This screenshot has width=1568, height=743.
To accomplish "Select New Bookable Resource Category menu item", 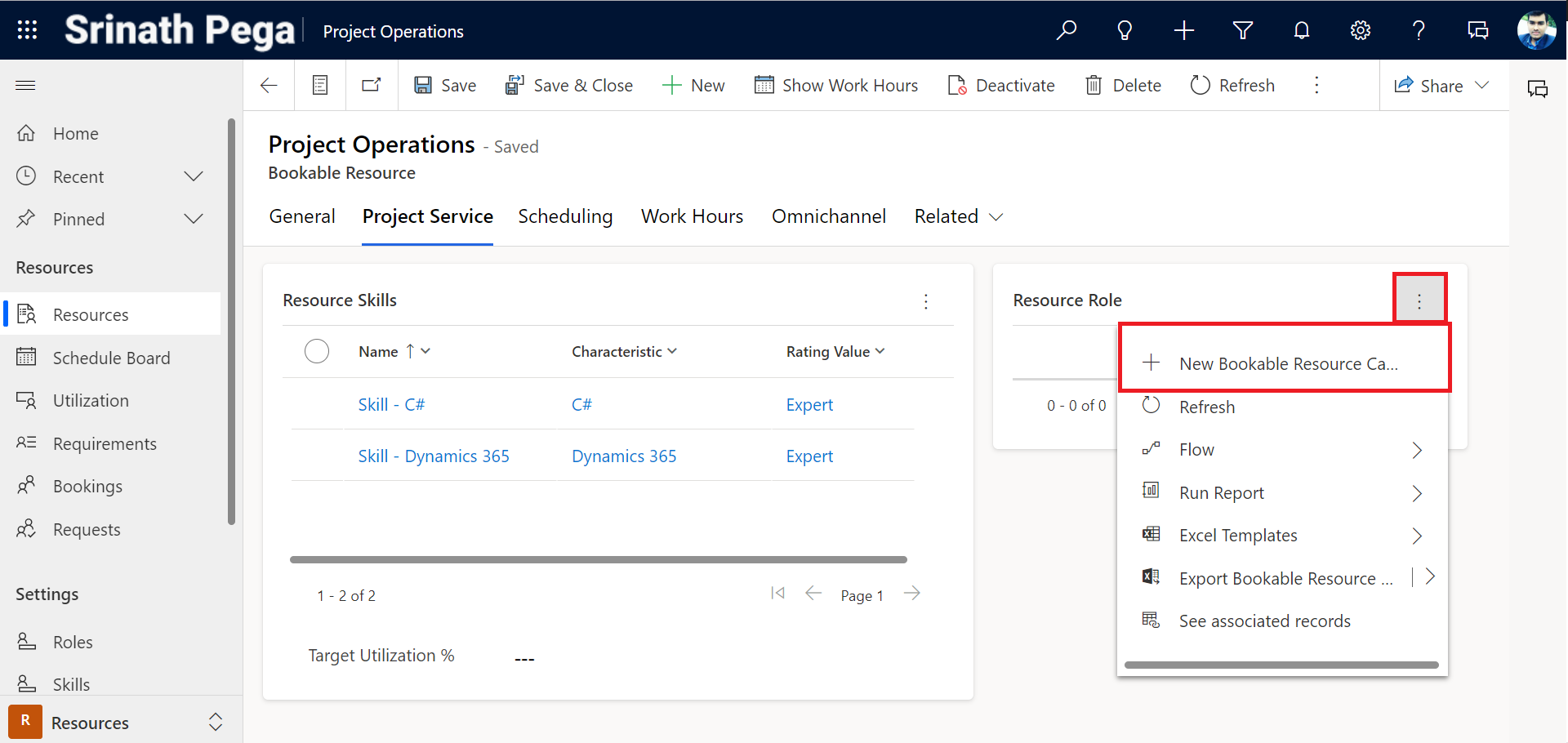I will [x=1287, y=363].
